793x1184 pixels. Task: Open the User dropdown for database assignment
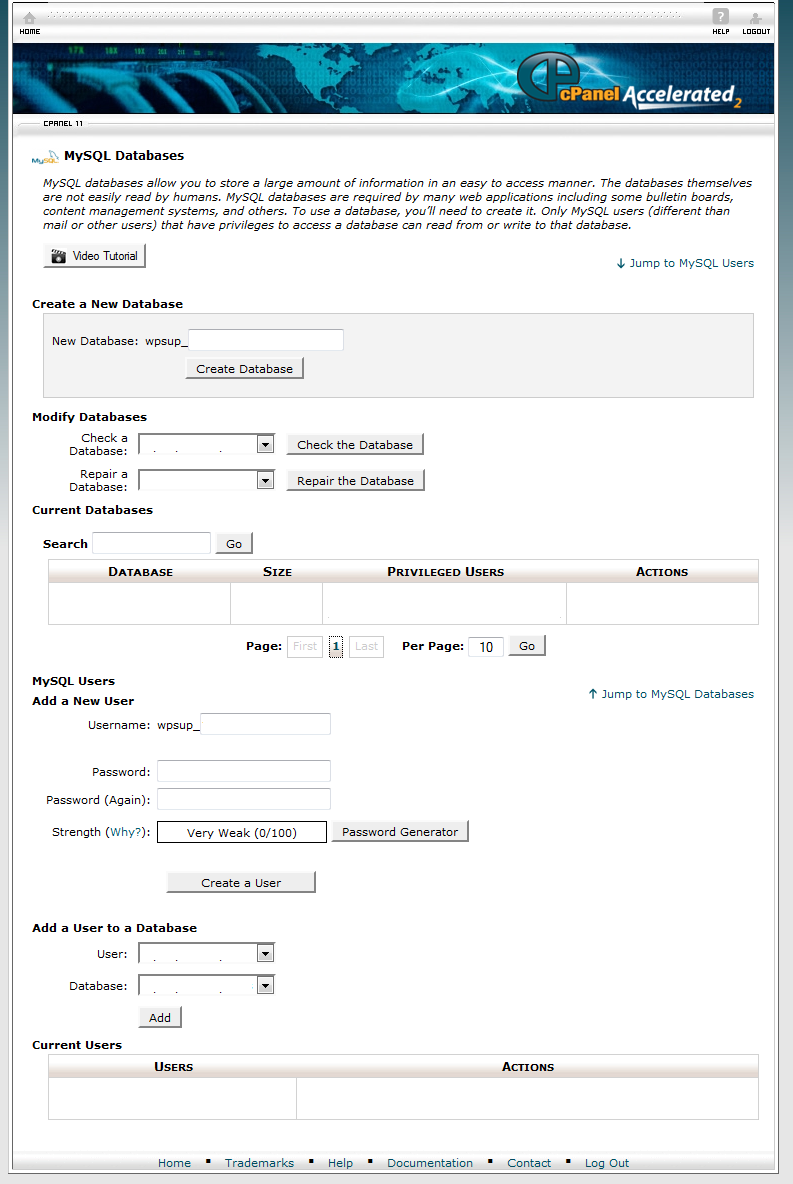point(265,954)
